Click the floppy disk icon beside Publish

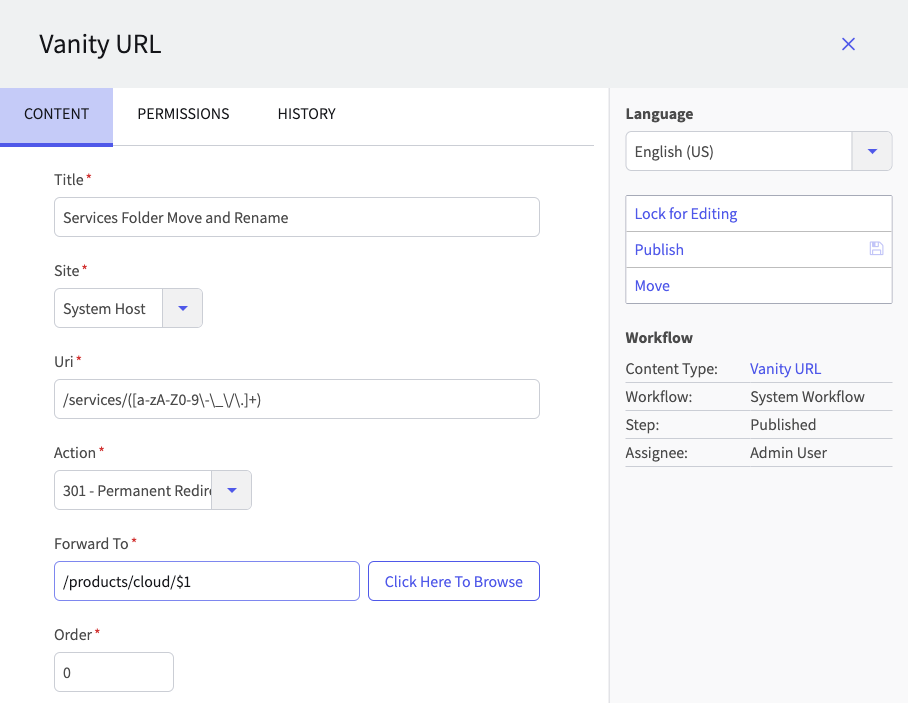click(x=876, y=249)
